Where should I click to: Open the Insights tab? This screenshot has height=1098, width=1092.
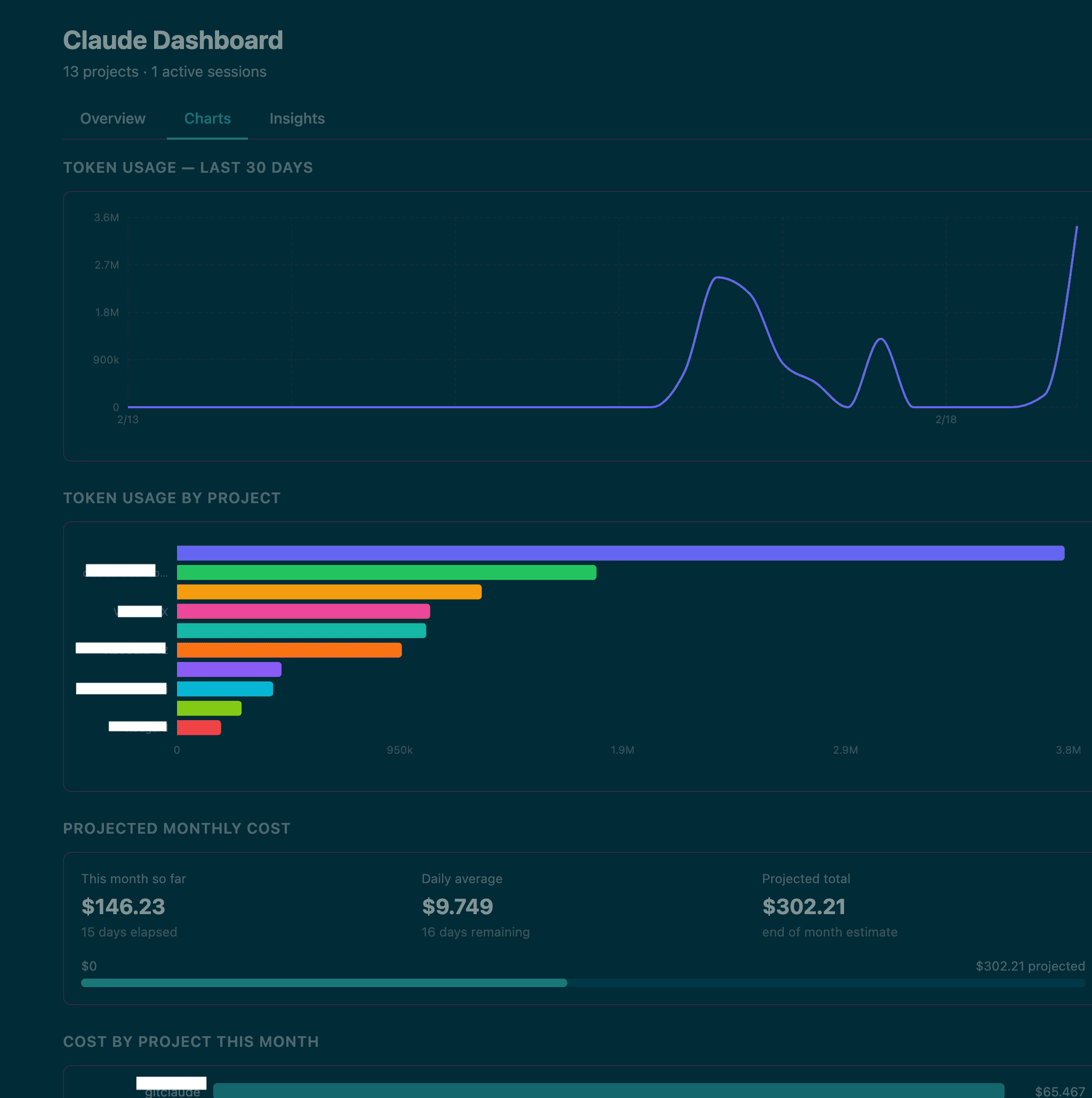(x=297, y=119)
